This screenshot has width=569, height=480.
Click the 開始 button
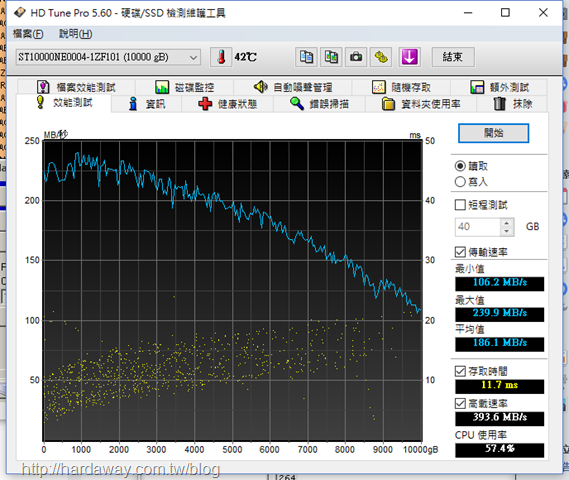(493, 133)
